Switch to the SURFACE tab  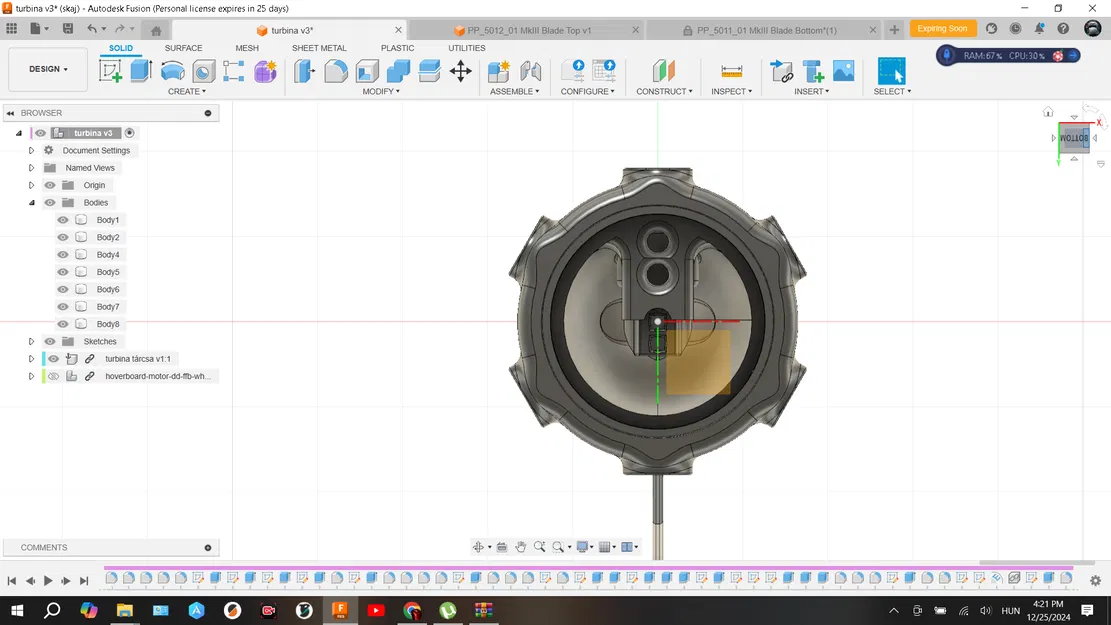(x=183, y=48)
